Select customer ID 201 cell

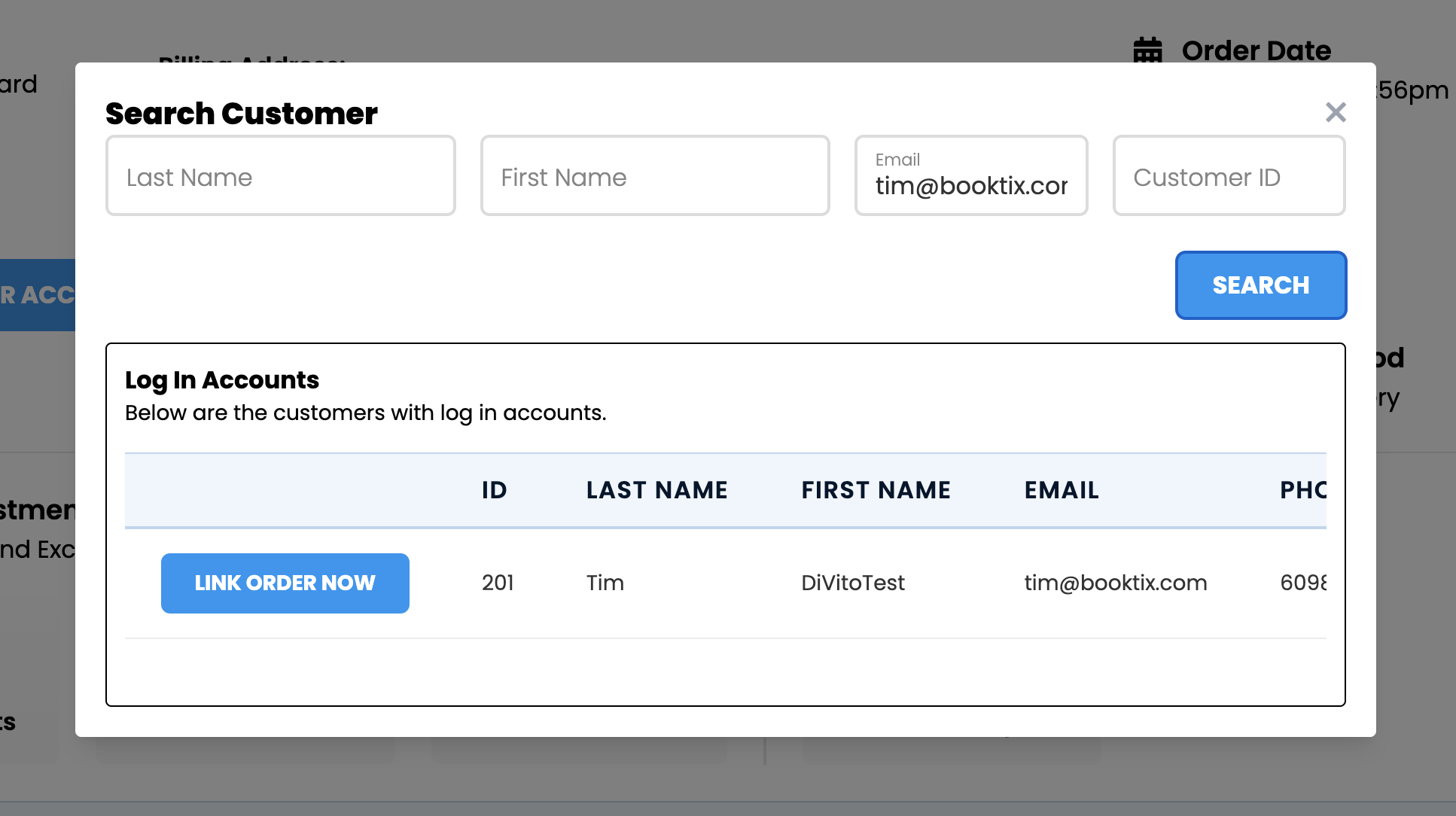click(498, 583)
